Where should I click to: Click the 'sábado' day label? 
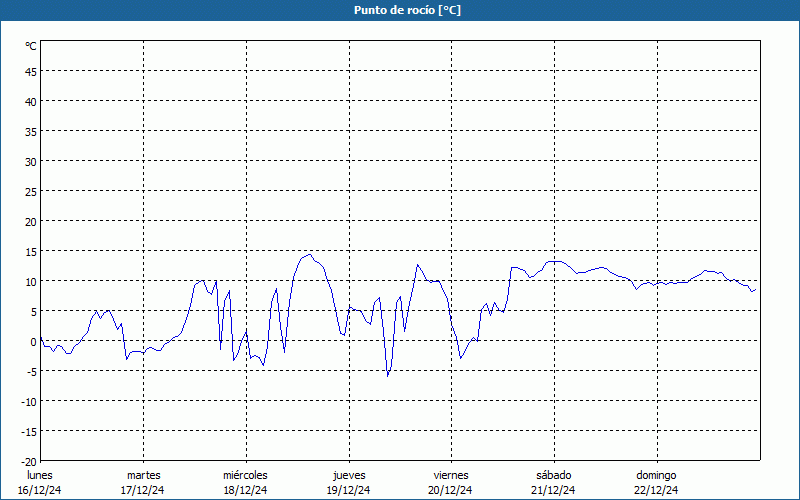[554, 475]
